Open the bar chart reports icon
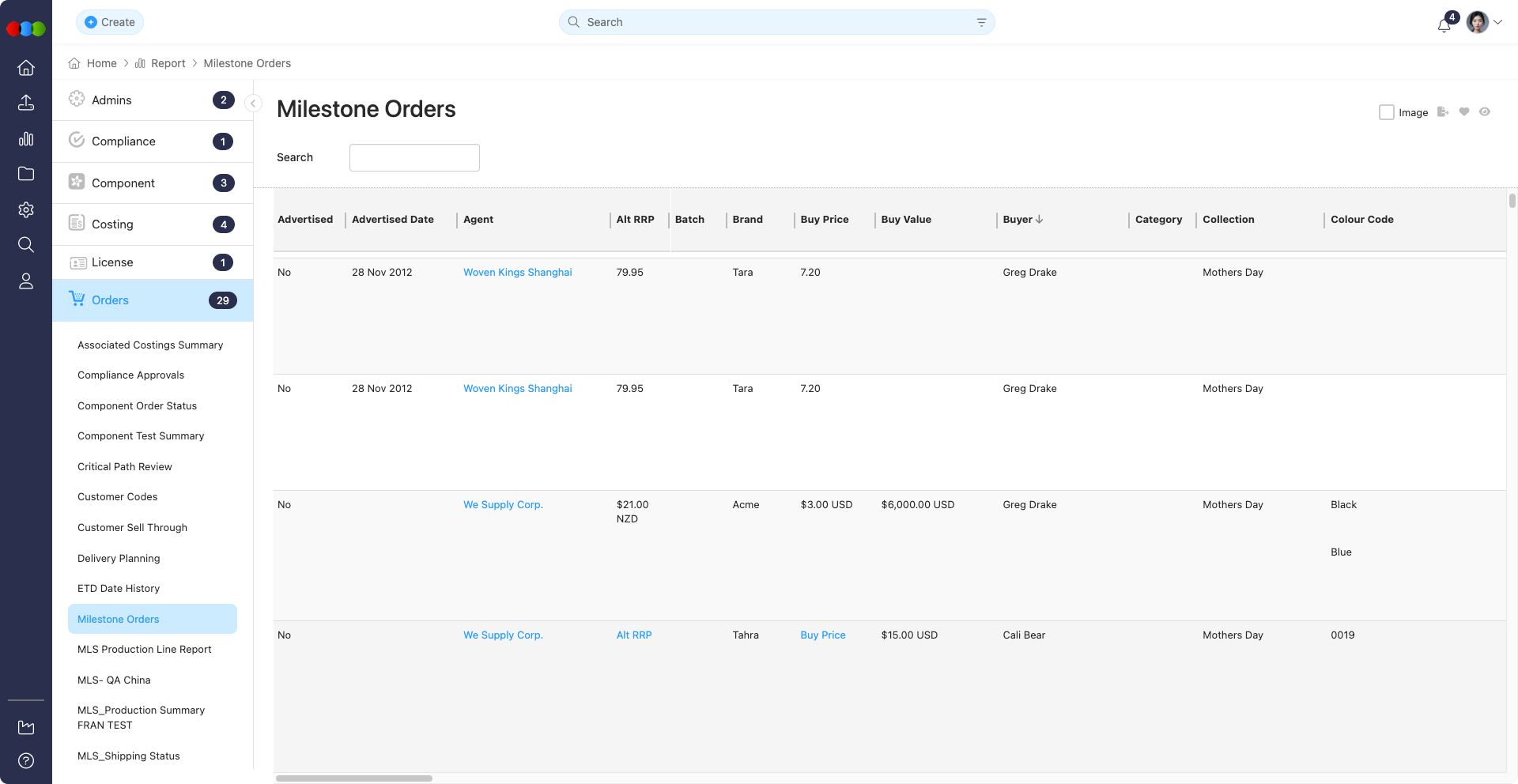Screen dimensions: 1518x784 [26, 139]
